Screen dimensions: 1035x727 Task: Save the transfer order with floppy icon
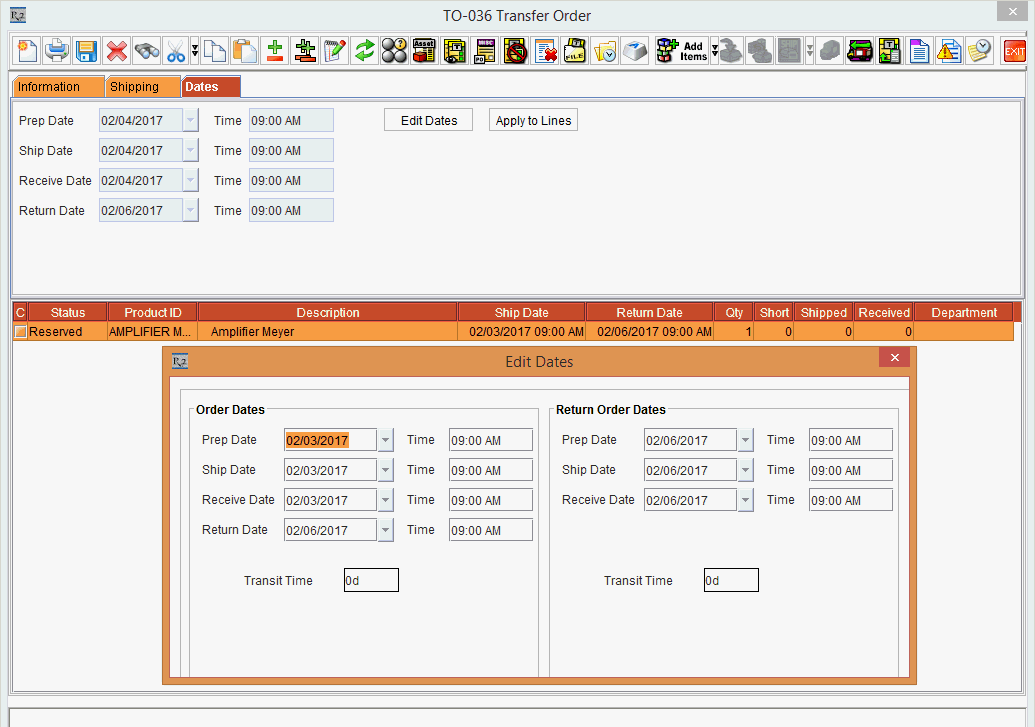click(x=86, y=50)
